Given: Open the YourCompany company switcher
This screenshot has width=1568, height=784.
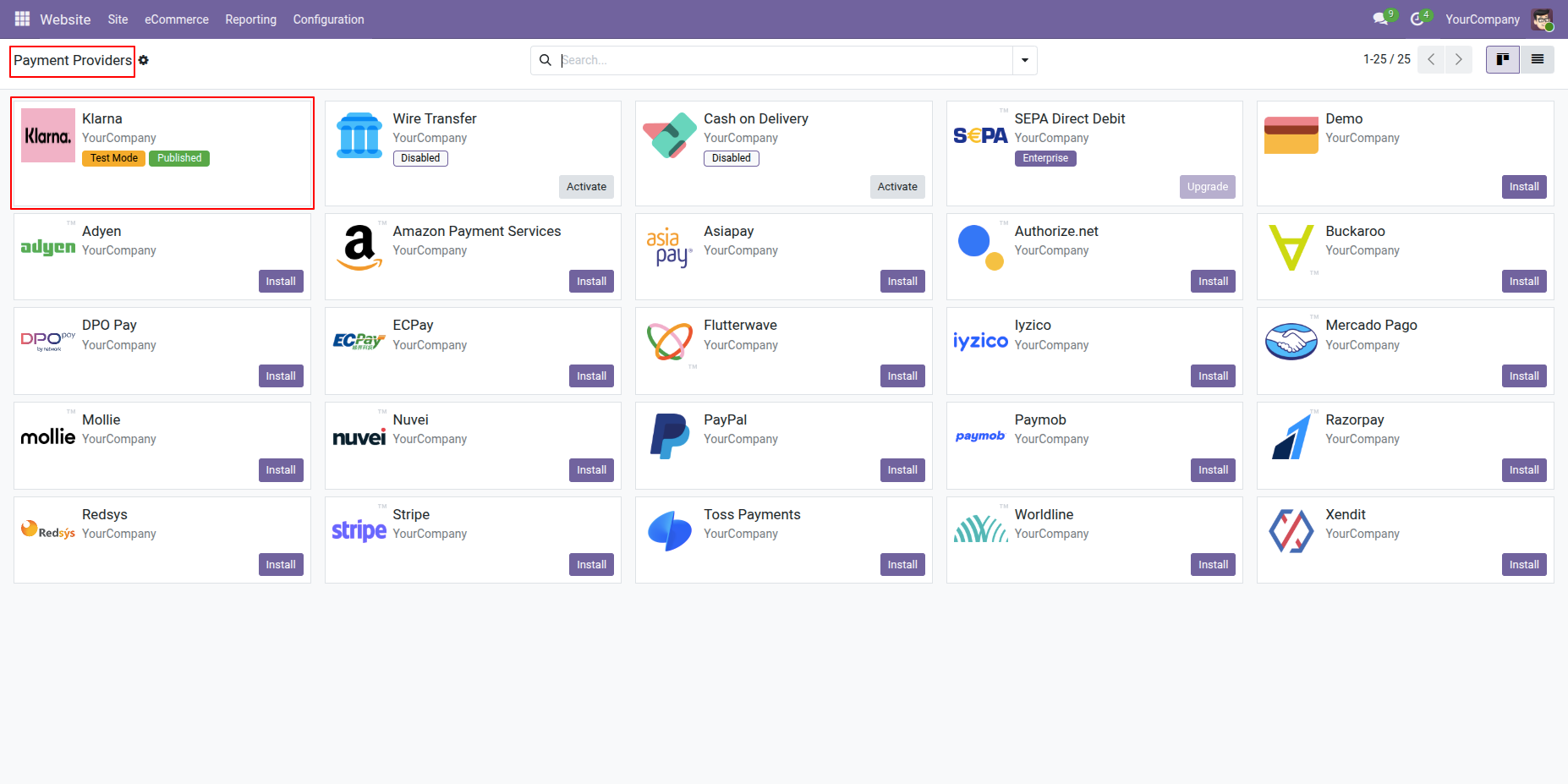Looking at the screenshot, I should pyautogui.click(x=1483, y=19).
